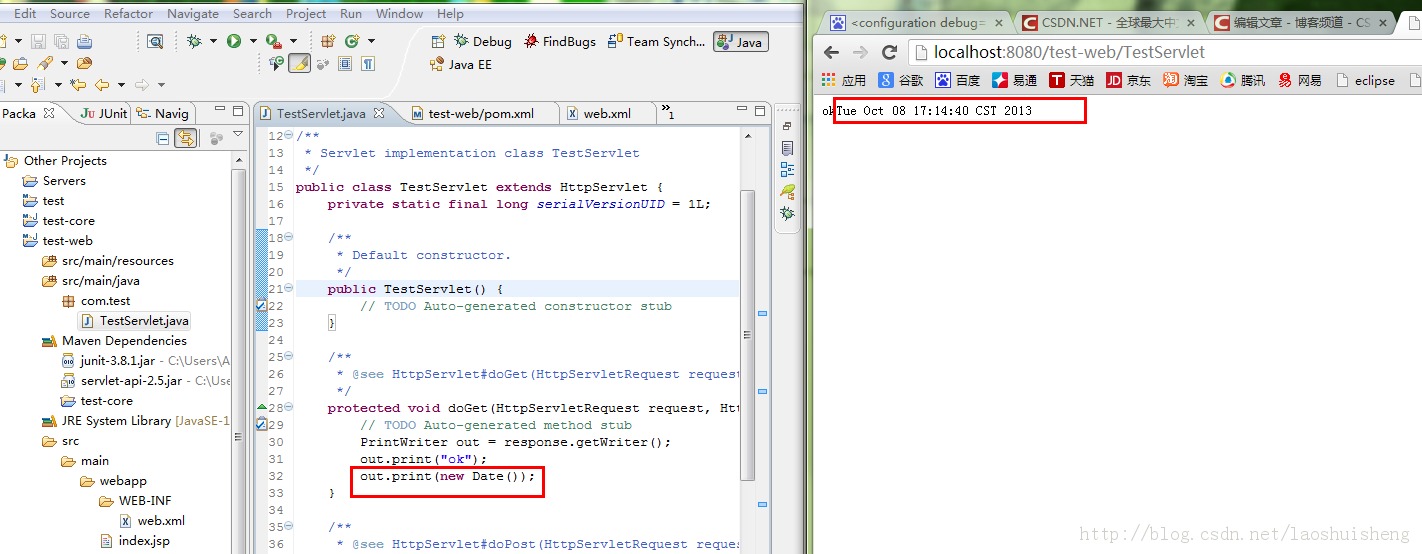Open the Window menu
The height and width of the screenshot is (554, 1422).
point(400,14)
